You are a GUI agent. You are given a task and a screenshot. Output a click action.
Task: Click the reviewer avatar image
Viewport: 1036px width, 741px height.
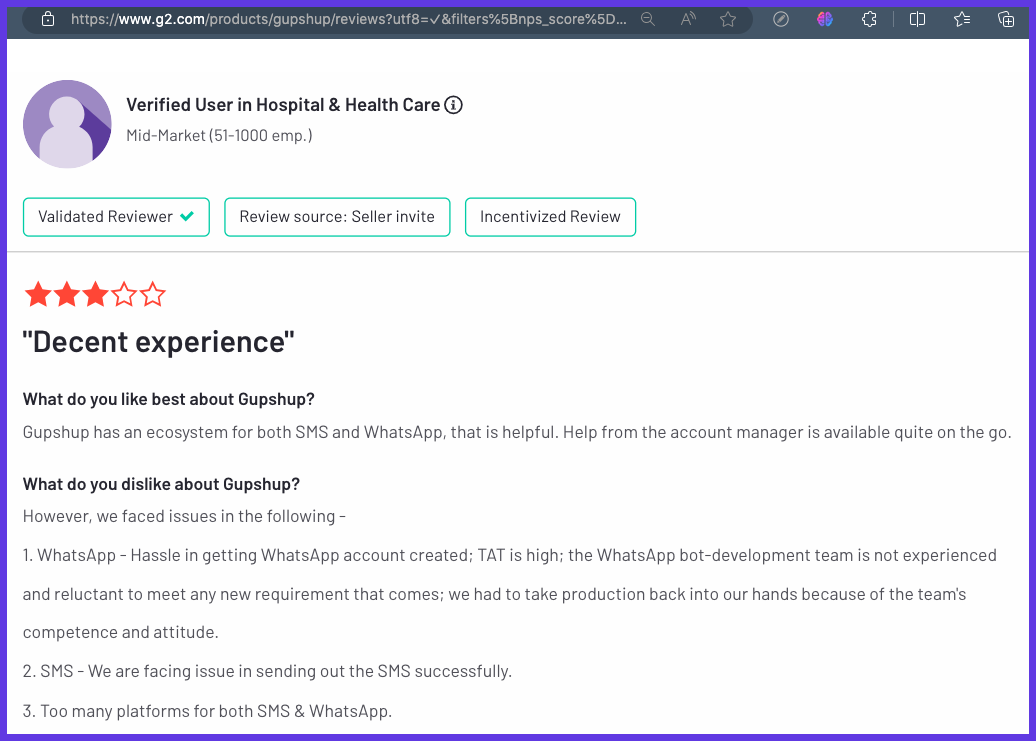coord(67,124)
